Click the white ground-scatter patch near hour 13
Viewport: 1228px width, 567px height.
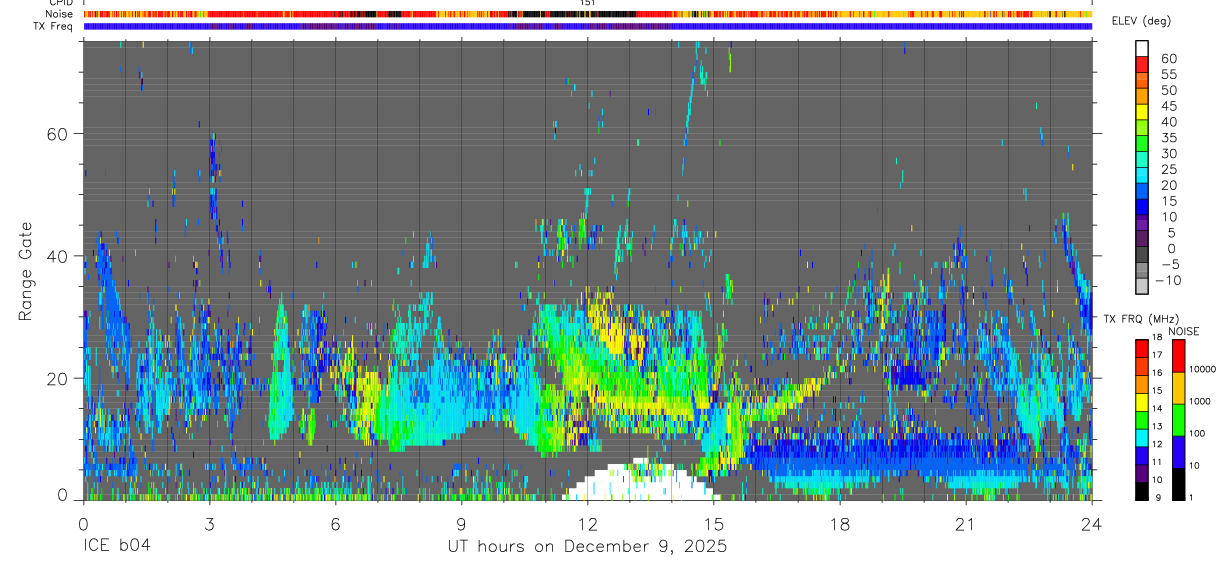click(x=640, y=481)
